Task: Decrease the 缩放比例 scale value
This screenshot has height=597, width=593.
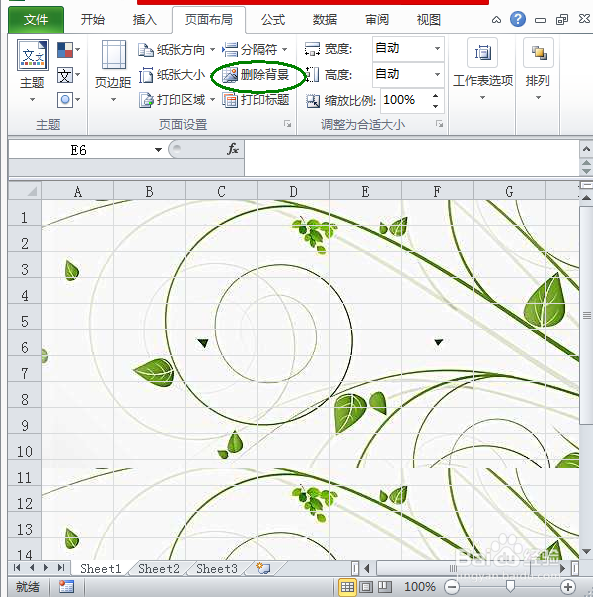Action: click(x=435, y=106)
